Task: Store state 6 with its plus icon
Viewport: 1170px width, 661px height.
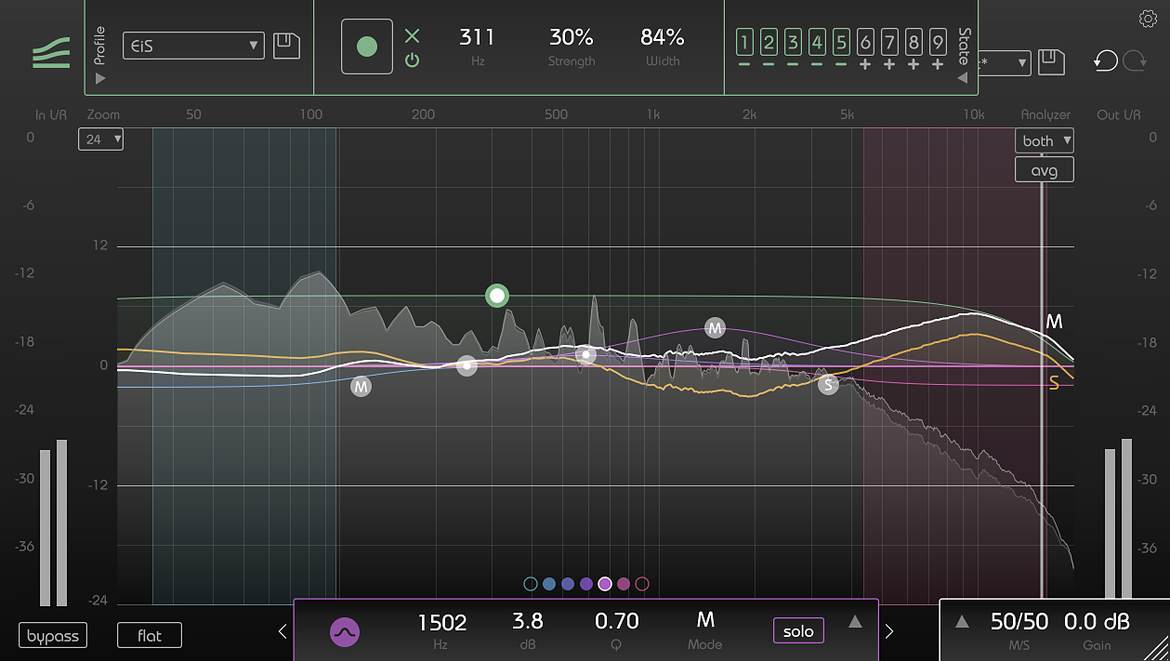Action: tap(865, 65)
